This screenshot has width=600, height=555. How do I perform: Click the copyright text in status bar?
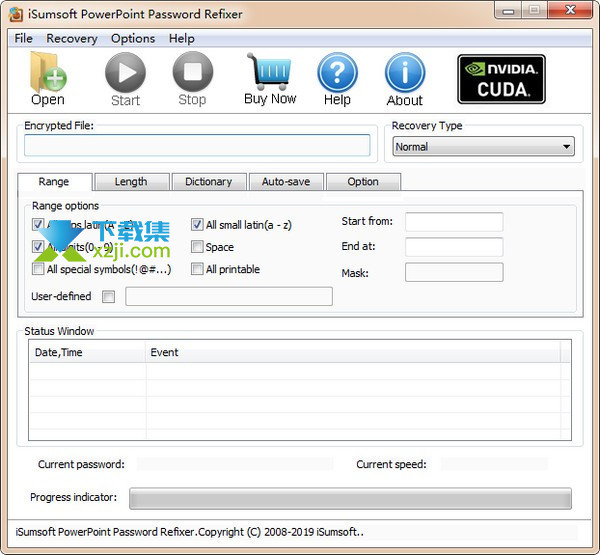click(190, 532)
